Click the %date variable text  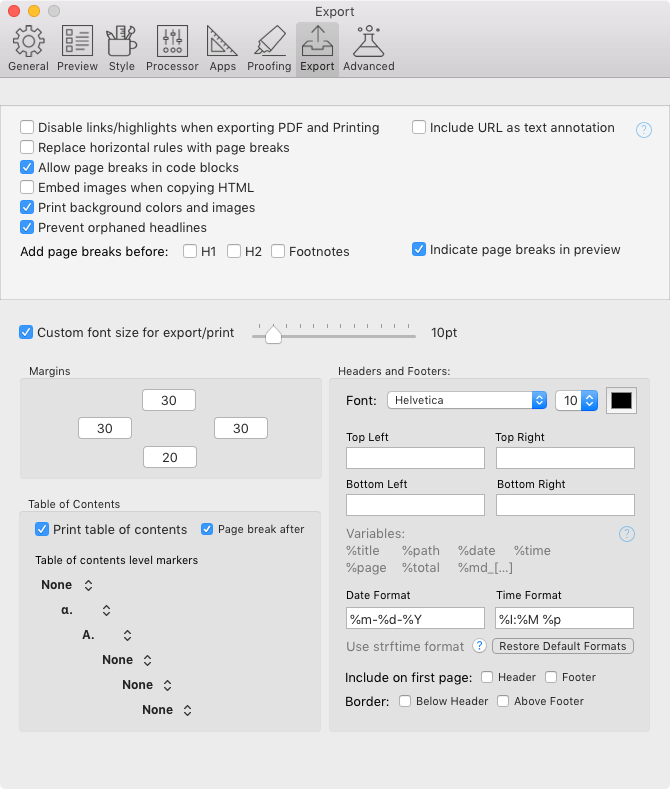pyautogui.click(x=476, y=550)
